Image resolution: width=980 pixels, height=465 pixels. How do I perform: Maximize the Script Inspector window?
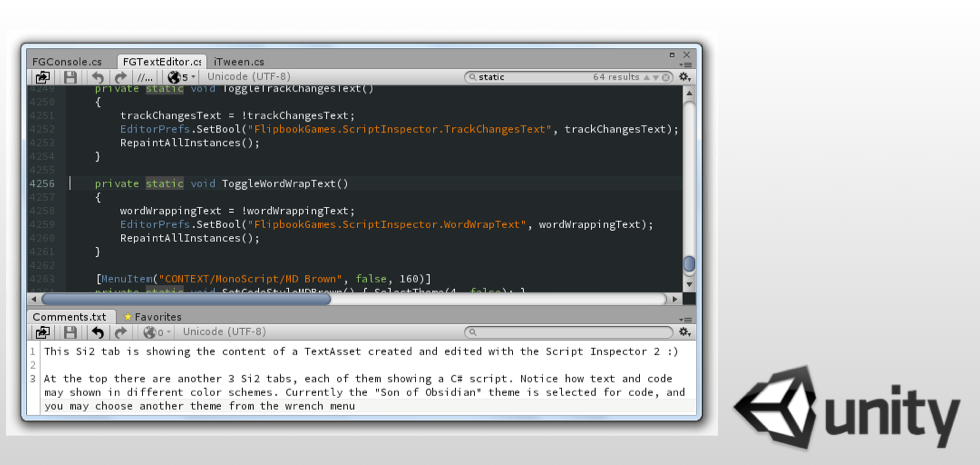click(672, 54)
